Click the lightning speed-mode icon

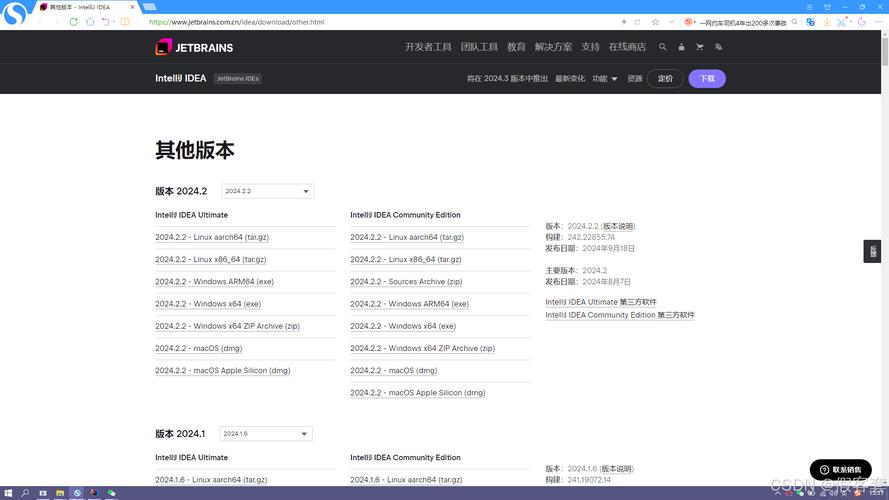tap(624, 22)
